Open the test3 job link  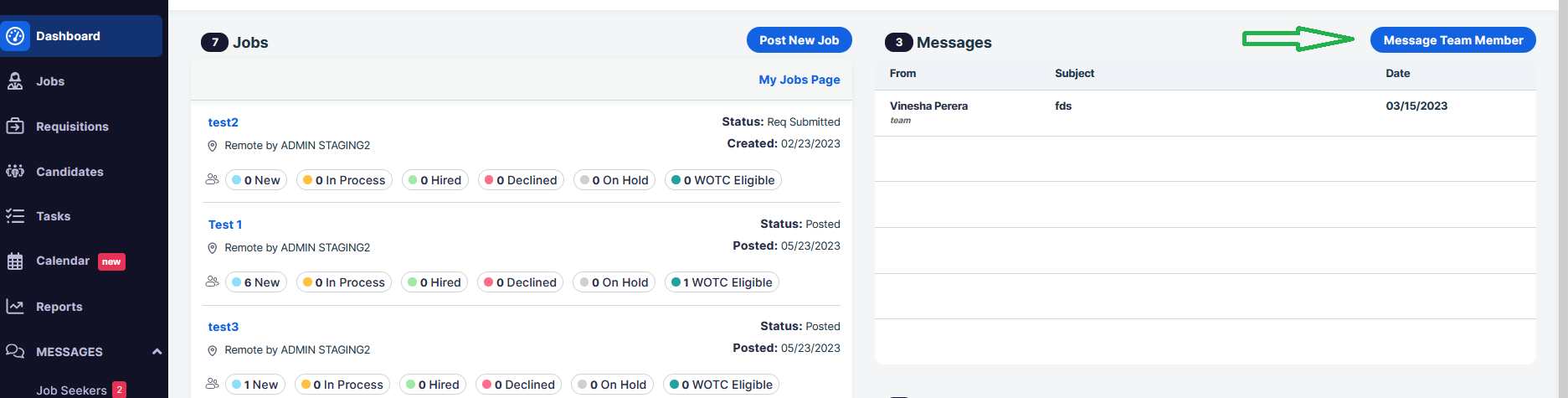click(x=223, y=327)
